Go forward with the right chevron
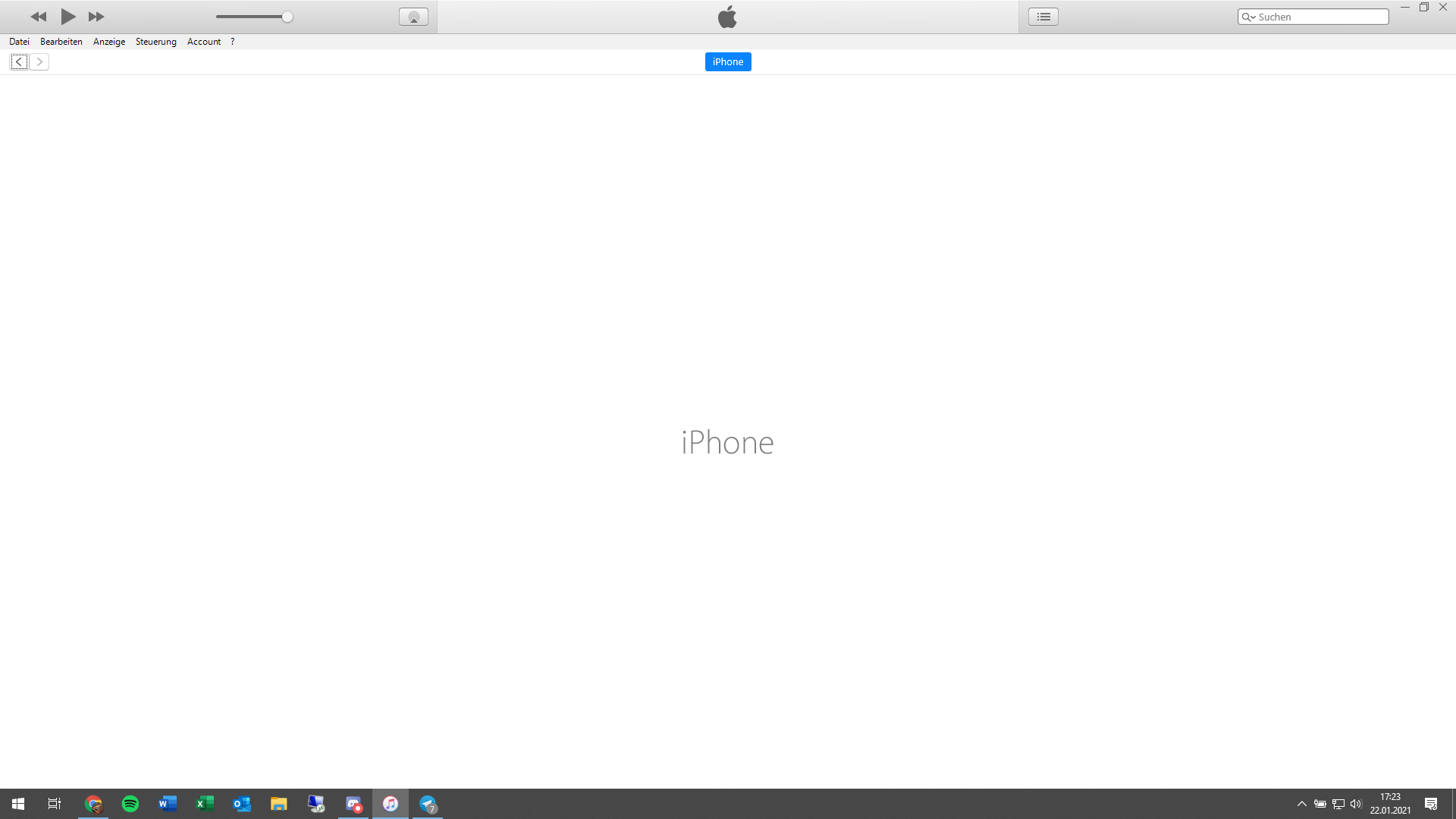1456x819 pixels. pyautogui.click(x=39, y=62)
